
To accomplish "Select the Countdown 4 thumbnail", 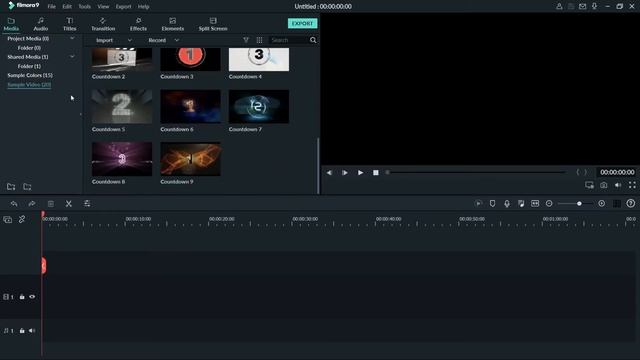I will (259, 59).
